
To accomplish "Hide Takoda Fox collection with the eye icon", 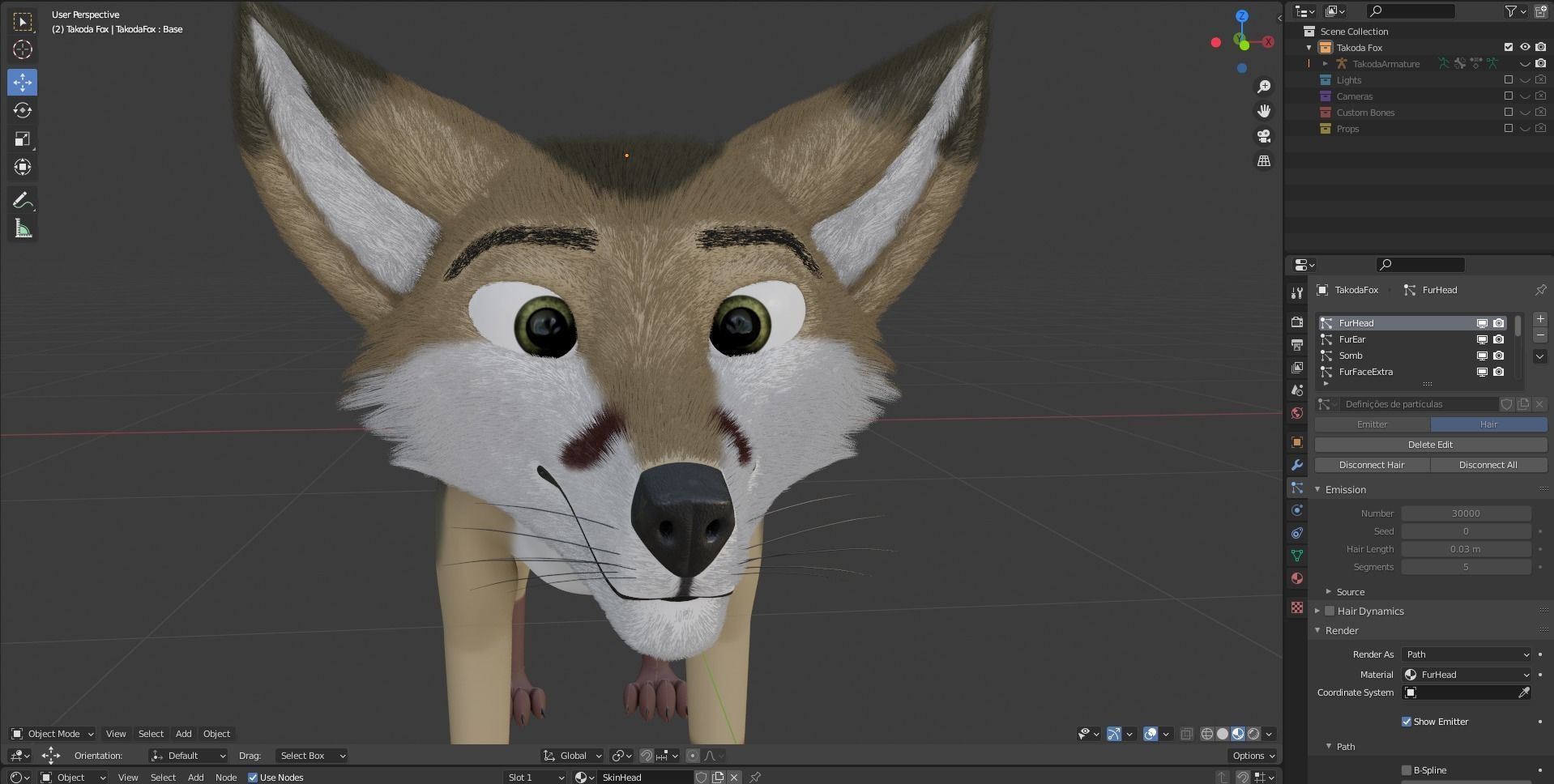I will [1524, 48].
